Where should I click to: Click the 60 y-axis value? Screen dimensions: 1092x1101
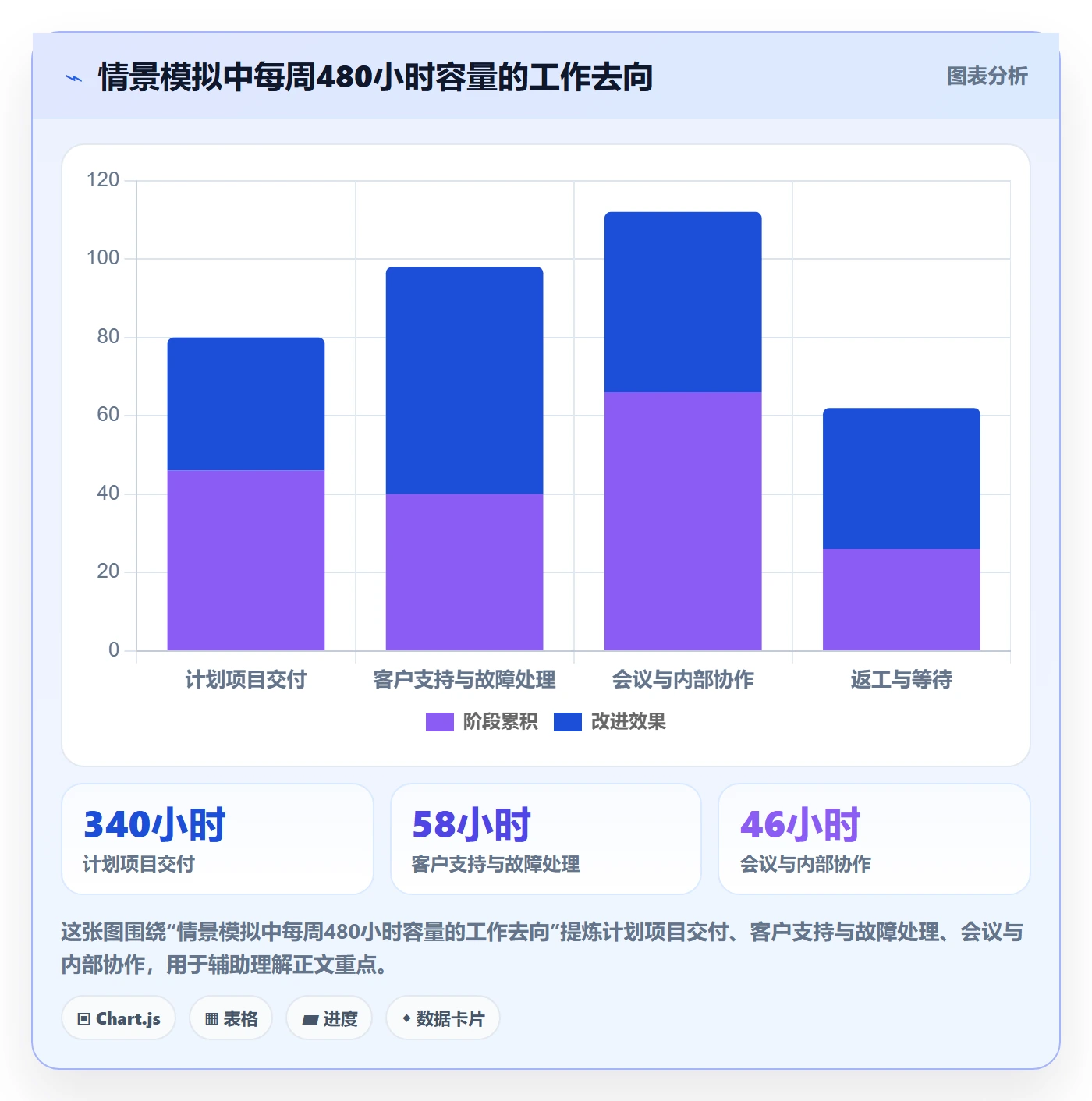(108, 415)
